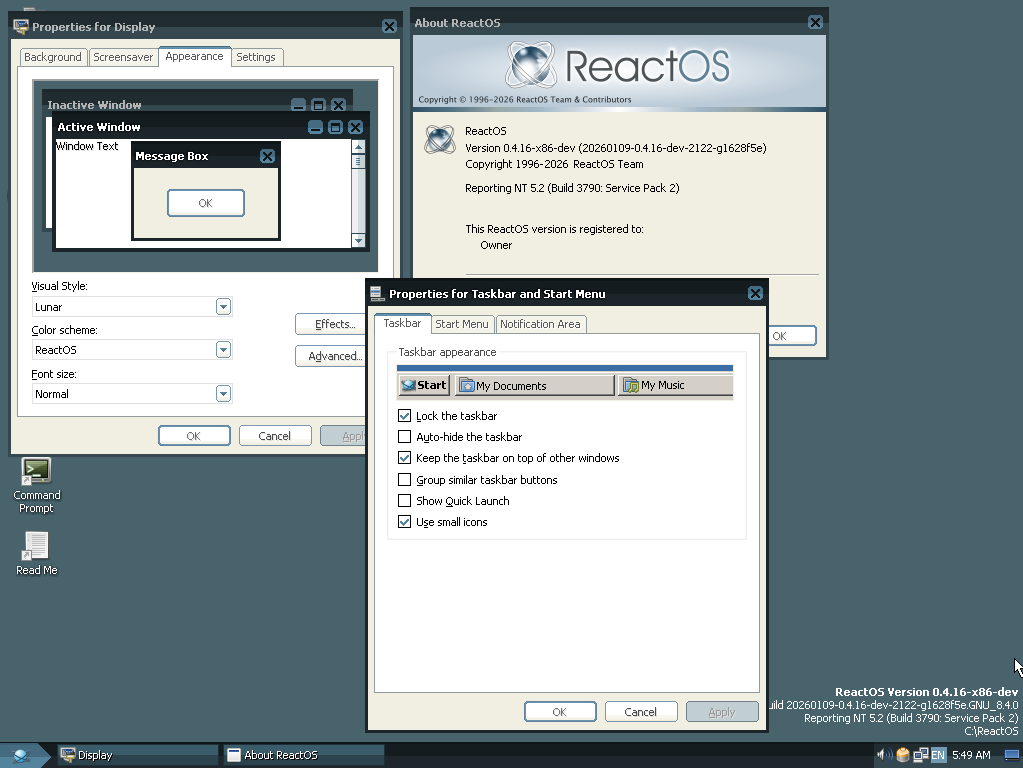Open the Read Me desktop icon
Viewport: 1023px width, 768px height.
[36, 547]
